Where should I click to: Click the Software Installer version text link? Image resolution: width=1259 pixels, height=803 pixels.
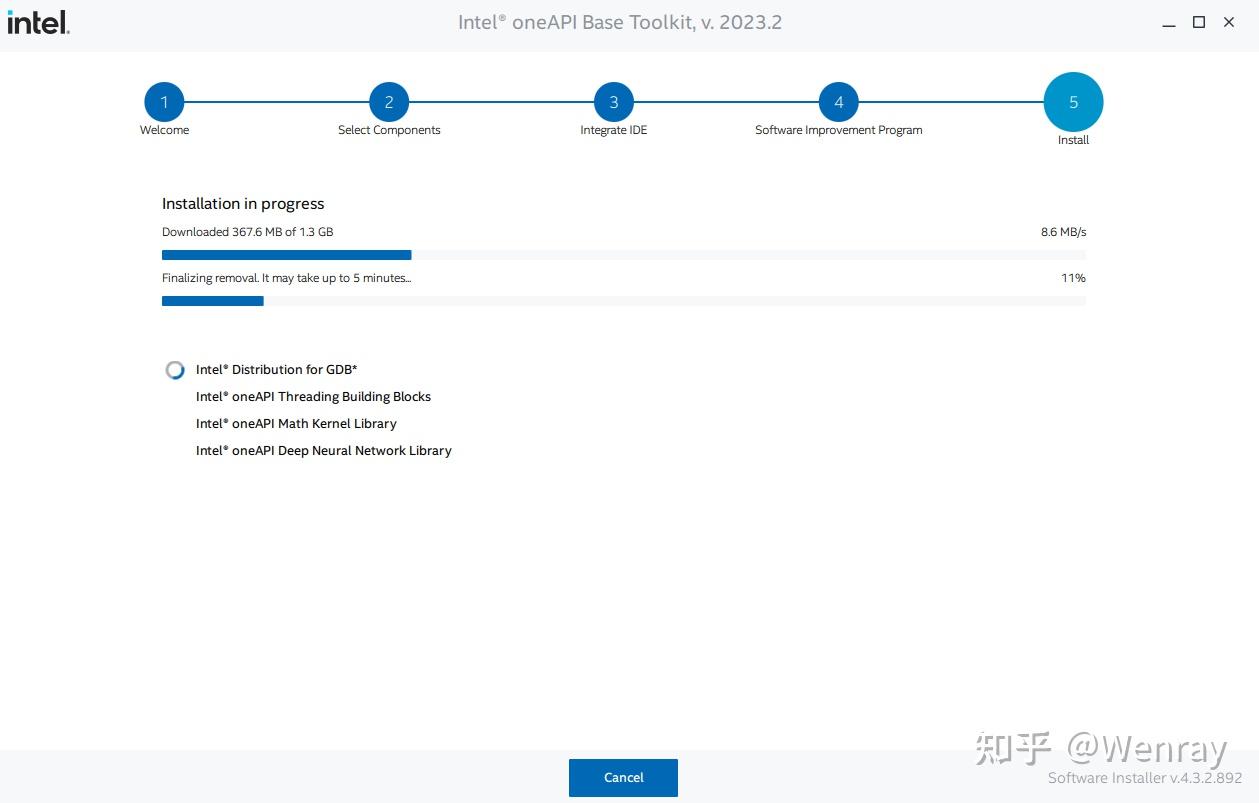(1146, 777)
